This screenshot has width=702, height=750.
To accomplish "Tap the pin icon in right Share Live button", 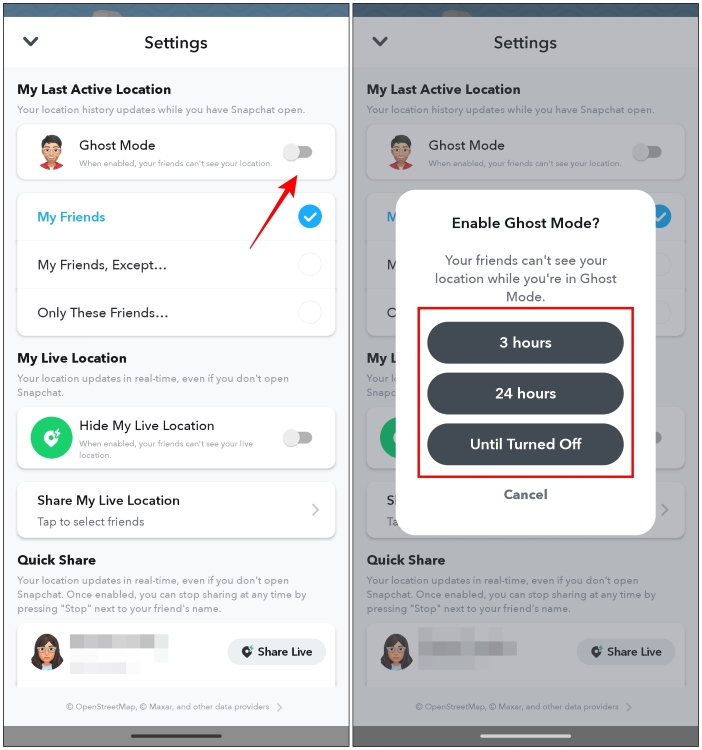I will click(x=596, y=651).
